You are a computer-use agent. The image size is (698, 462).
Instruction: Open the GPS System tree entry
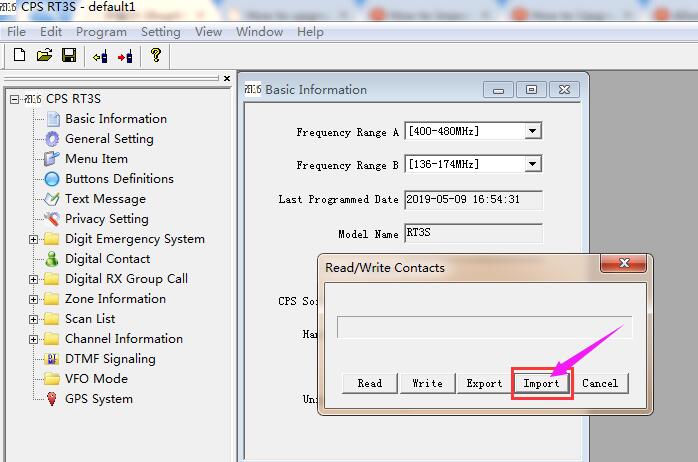click(99, 399)
